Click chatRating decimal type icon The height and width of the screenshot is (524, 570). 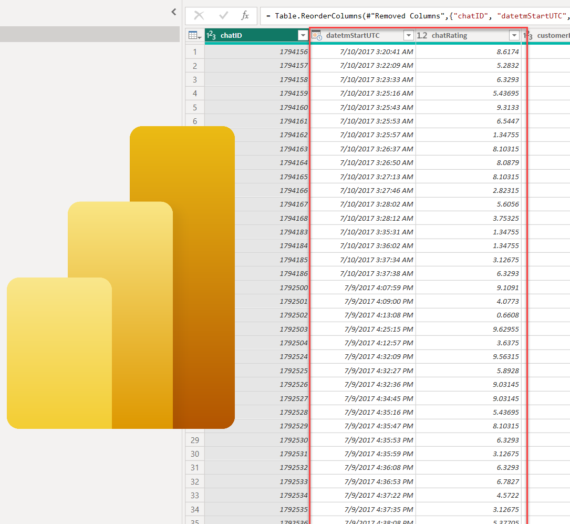[x=422, y=35]
